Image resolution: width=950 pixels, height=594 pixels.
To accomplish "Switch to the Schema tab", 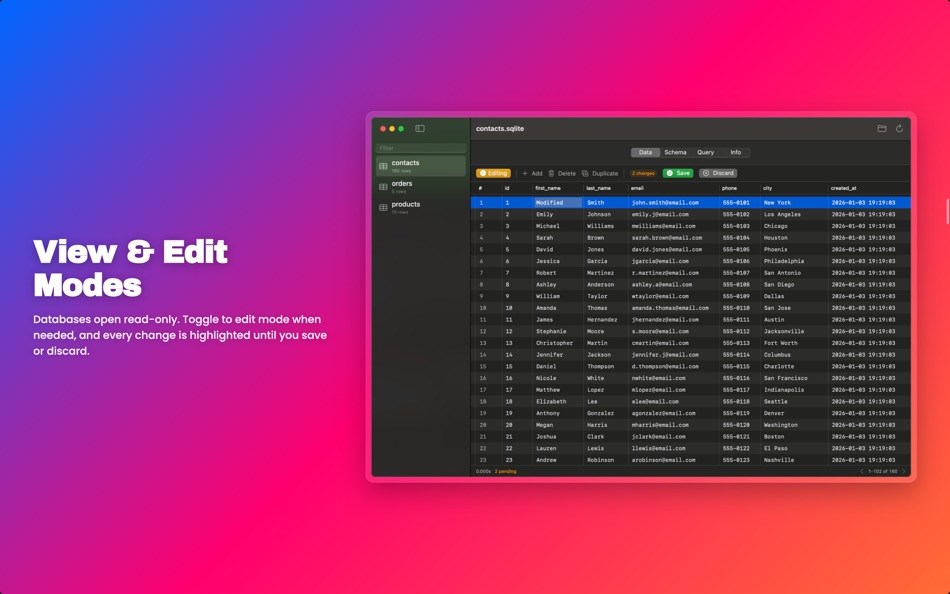I will (x=675, y=152).
